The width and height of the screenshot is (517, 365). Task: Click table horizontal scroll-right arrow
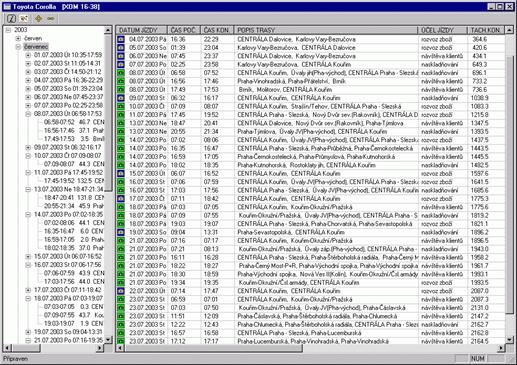(501, 348)
